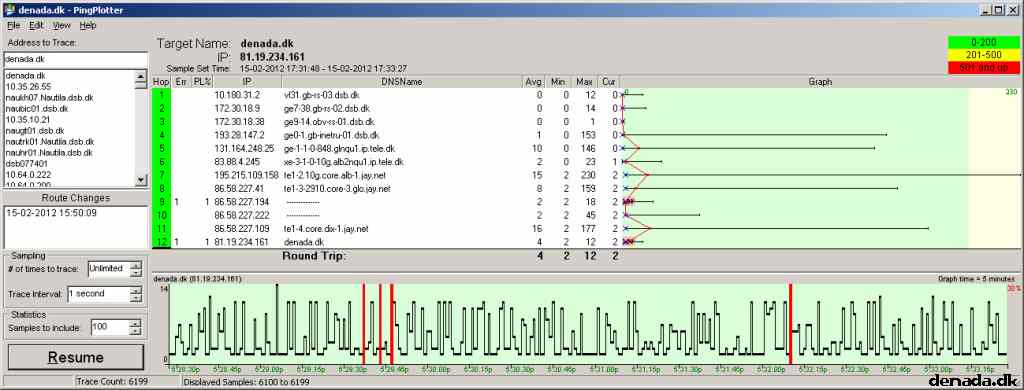Click DNS name ge9-14.obv-rs-01.dsb.dk

329,122
